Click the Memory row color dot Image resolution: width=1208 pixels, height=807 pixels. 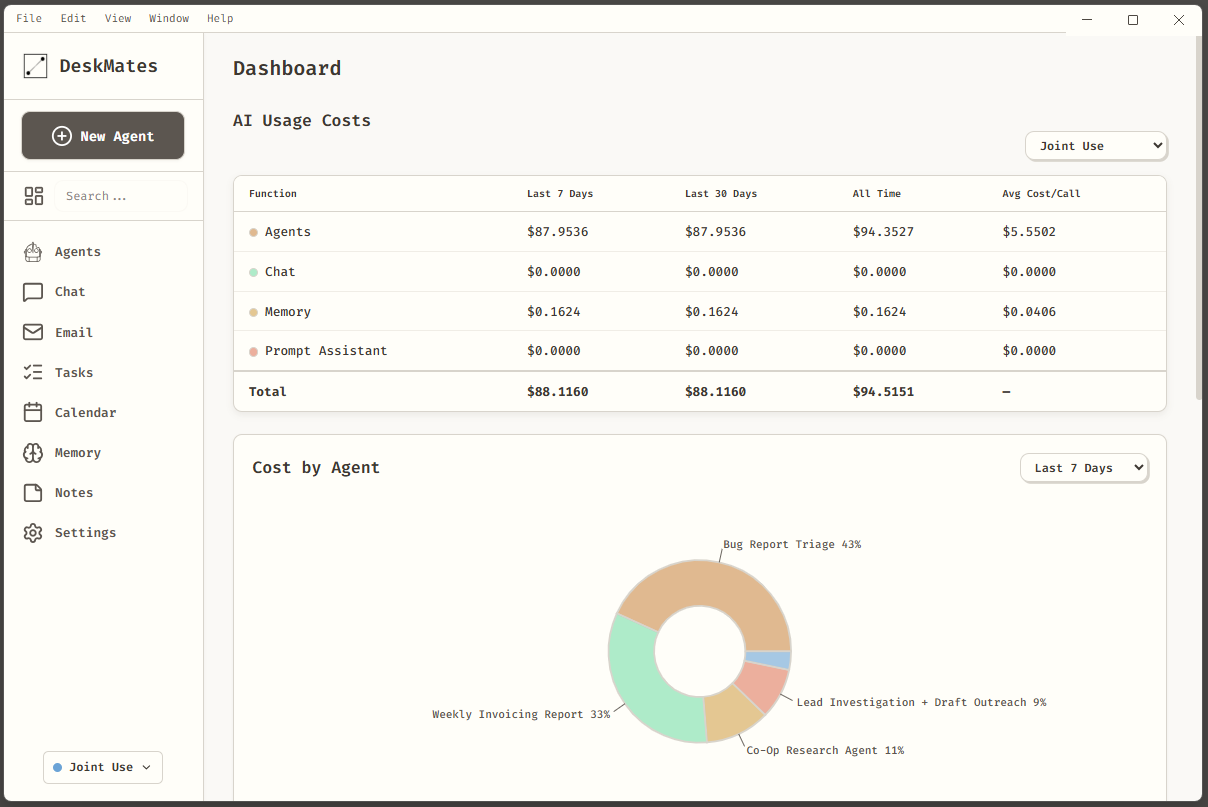[x=254, y=312]
